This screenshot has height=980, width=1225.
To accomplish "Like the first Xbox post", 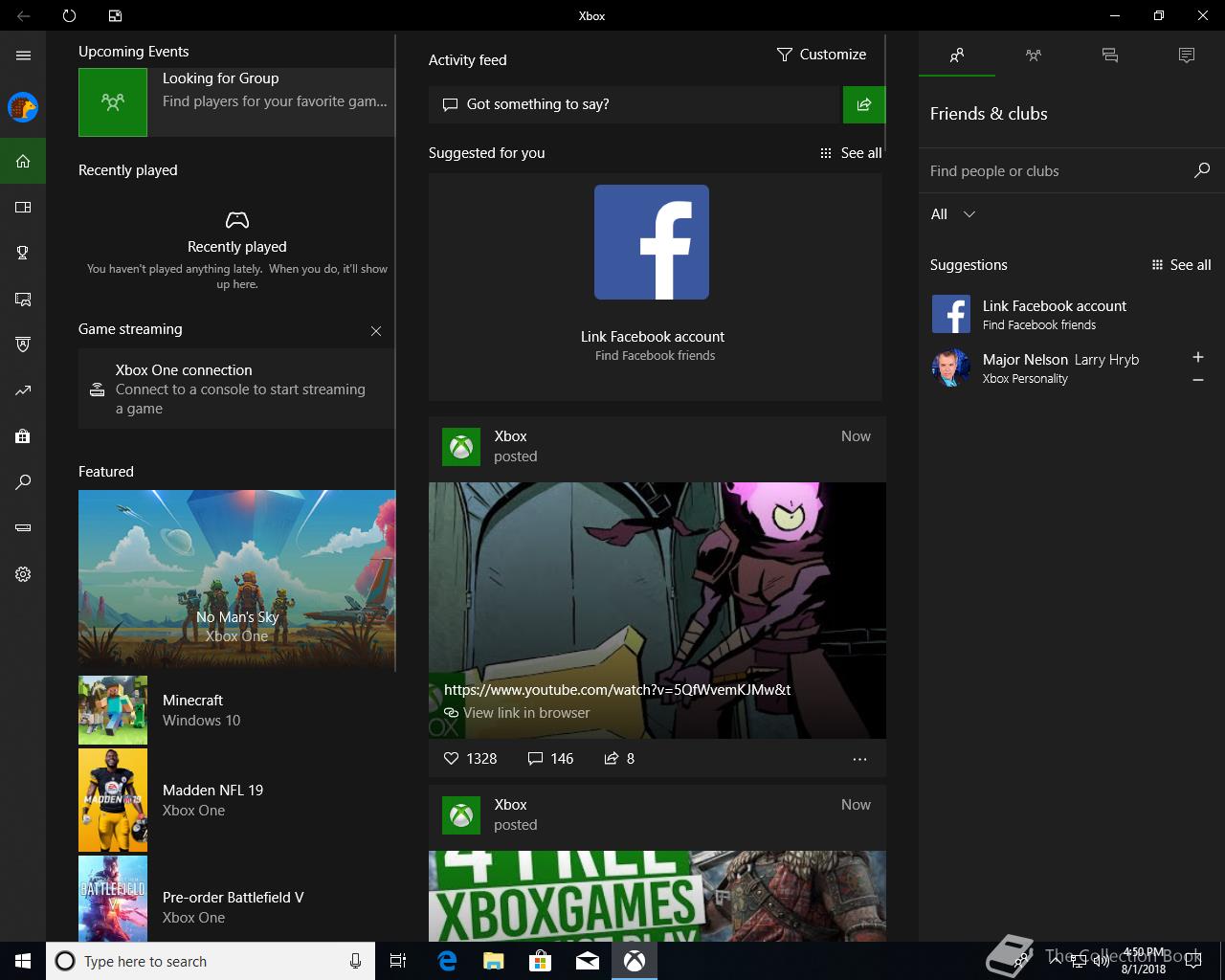I will (x=470, y=758).
